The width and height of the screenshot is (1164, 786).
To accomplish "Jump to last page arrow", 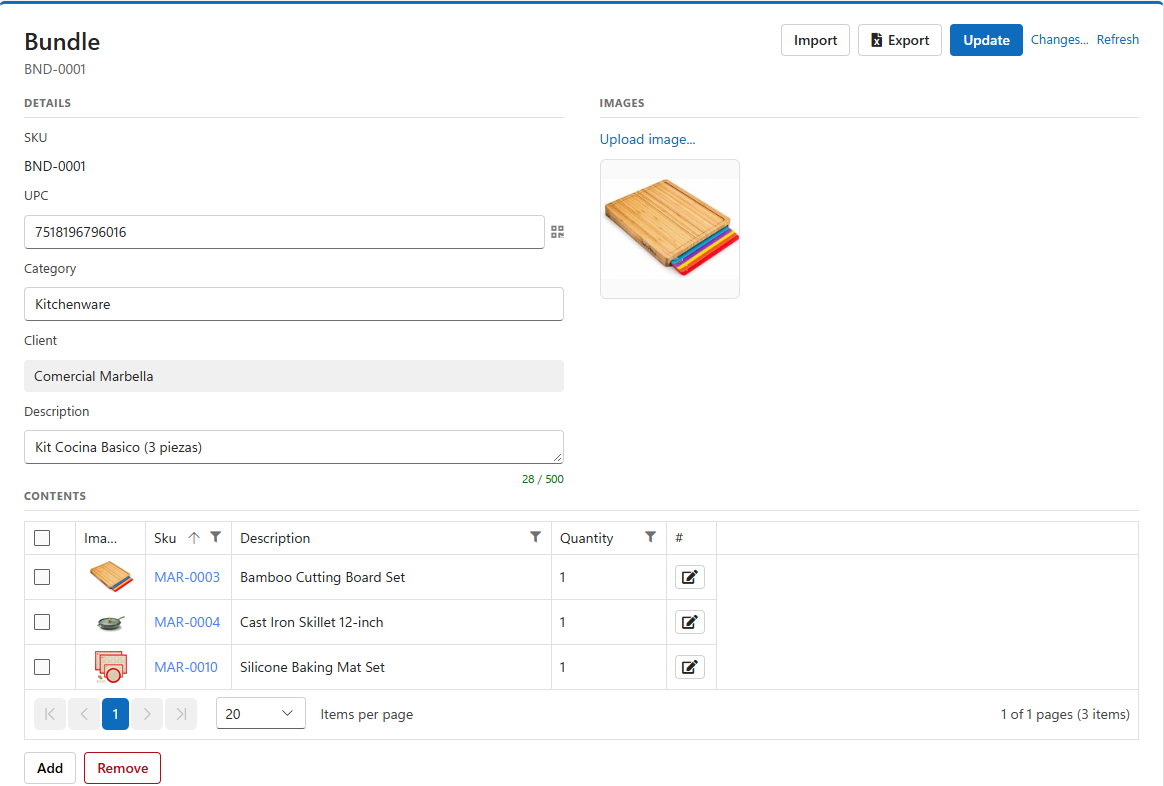I will coord(181,714).
